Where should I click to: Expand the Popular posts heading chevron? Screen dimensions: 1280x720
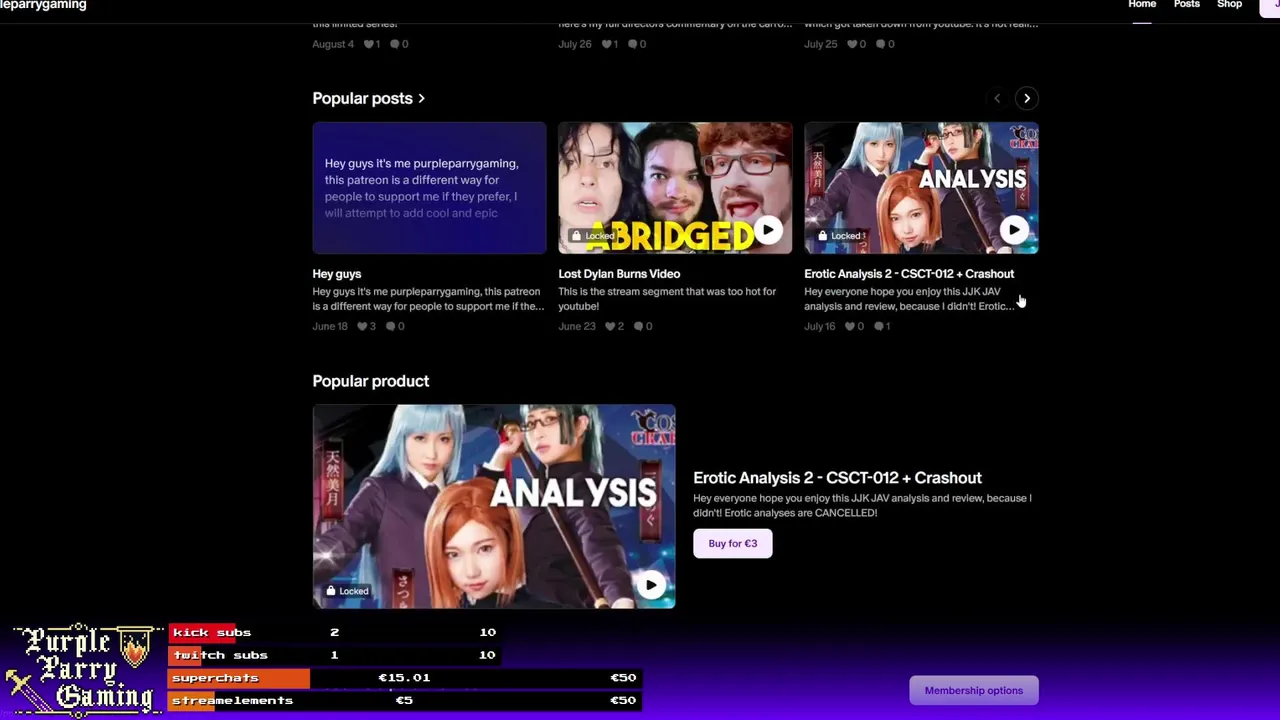421,98
